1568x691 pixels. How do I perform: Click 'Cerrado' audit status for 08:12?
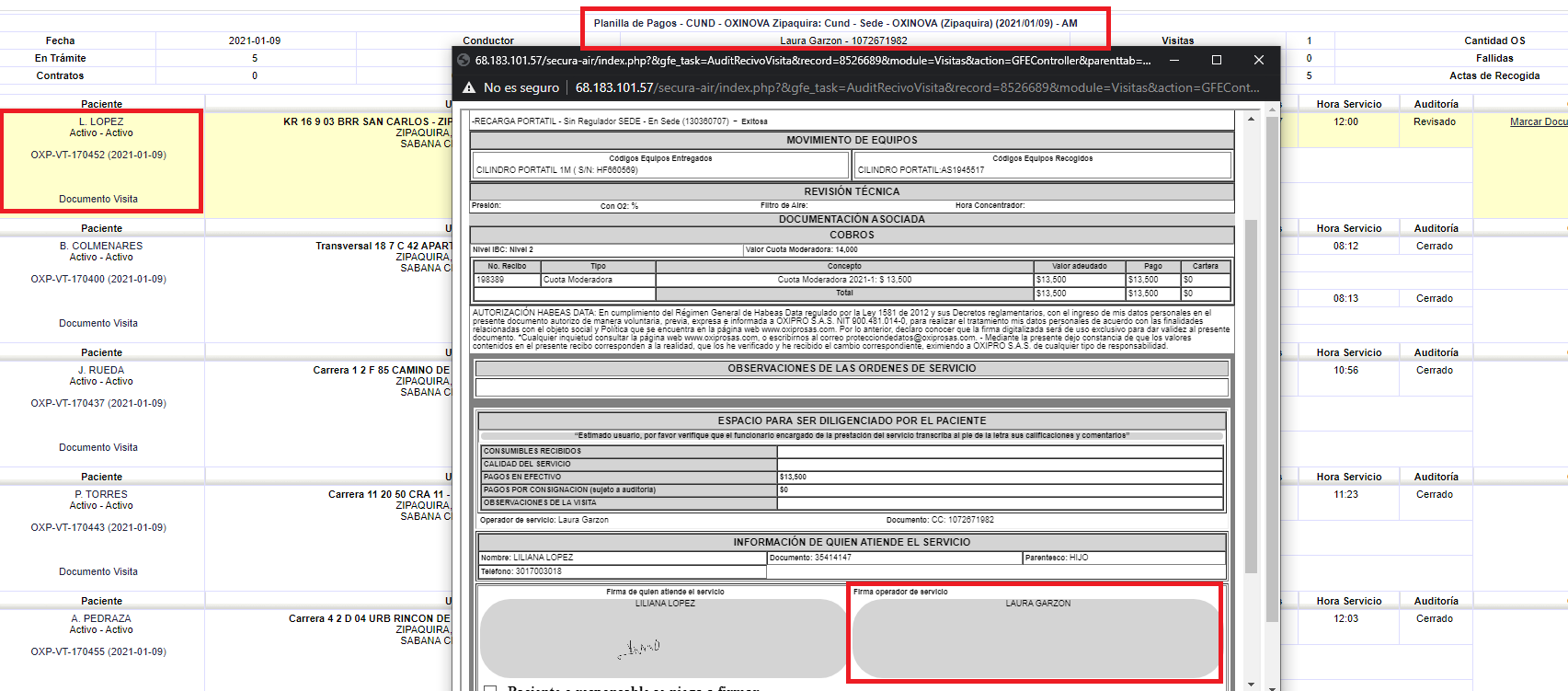pyautogui.click(x=1435, y=246)
